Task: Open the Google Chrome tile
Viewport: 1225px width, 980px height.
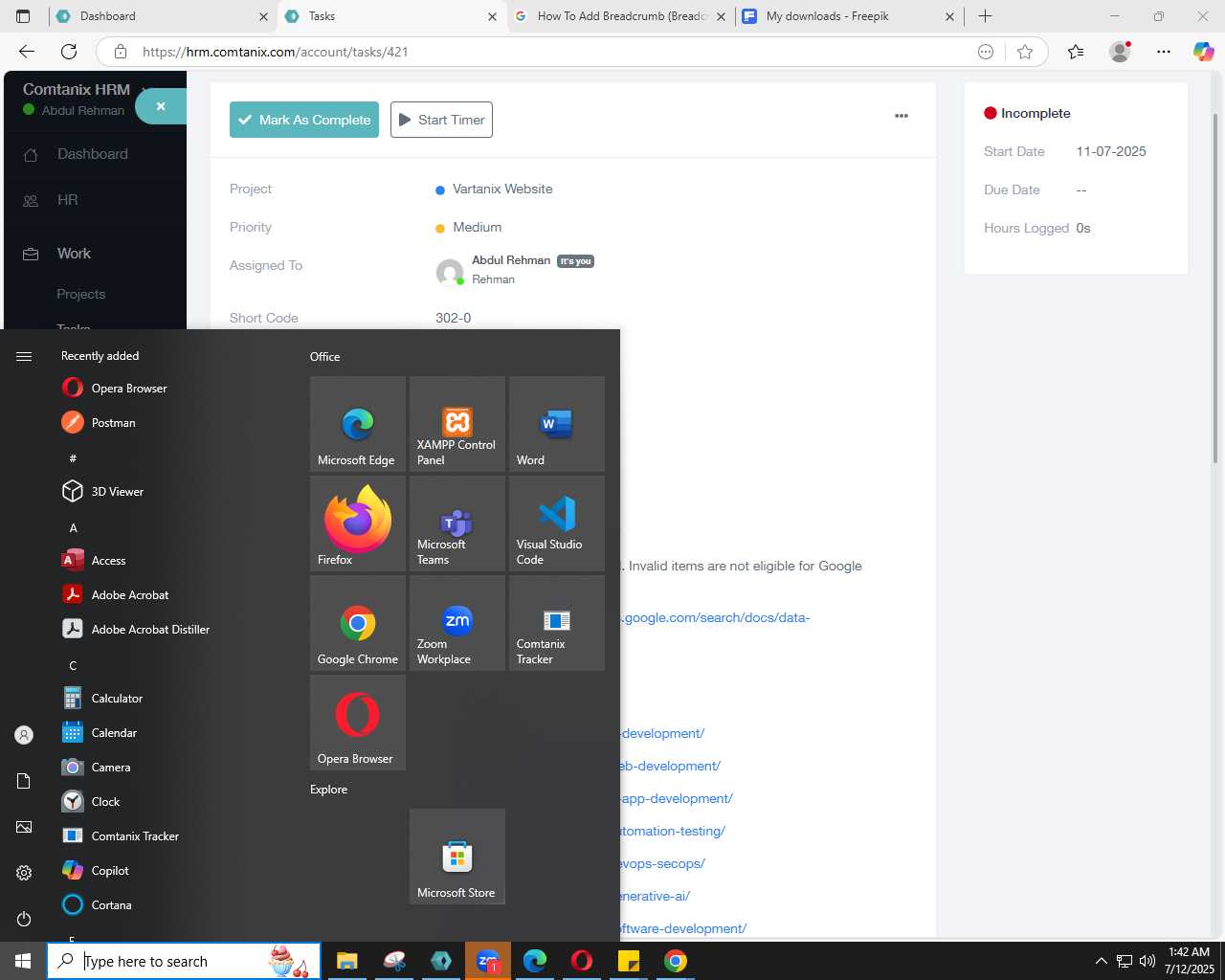Action: (358, 623)
